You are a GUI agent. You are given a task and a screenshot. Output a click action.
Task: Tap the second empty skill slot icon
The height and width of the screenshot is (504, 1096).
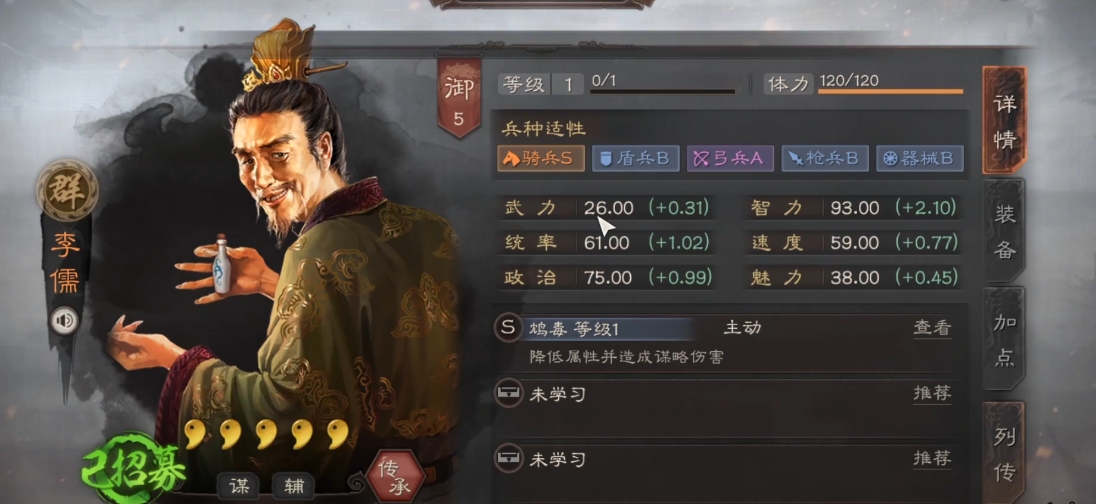508,459
